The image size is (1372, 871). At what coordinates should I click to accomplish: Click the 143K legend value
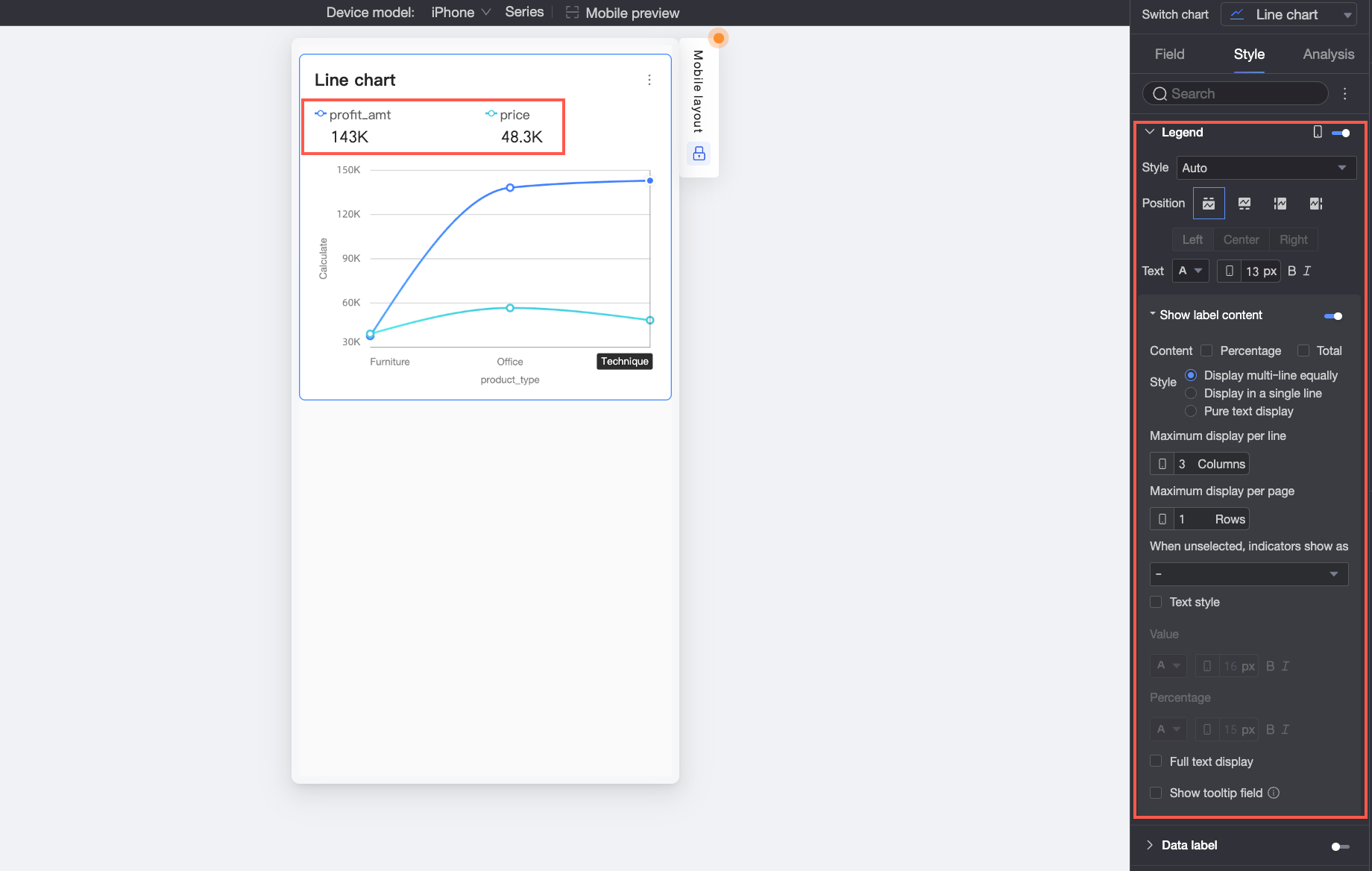click(x=350, y=137)
